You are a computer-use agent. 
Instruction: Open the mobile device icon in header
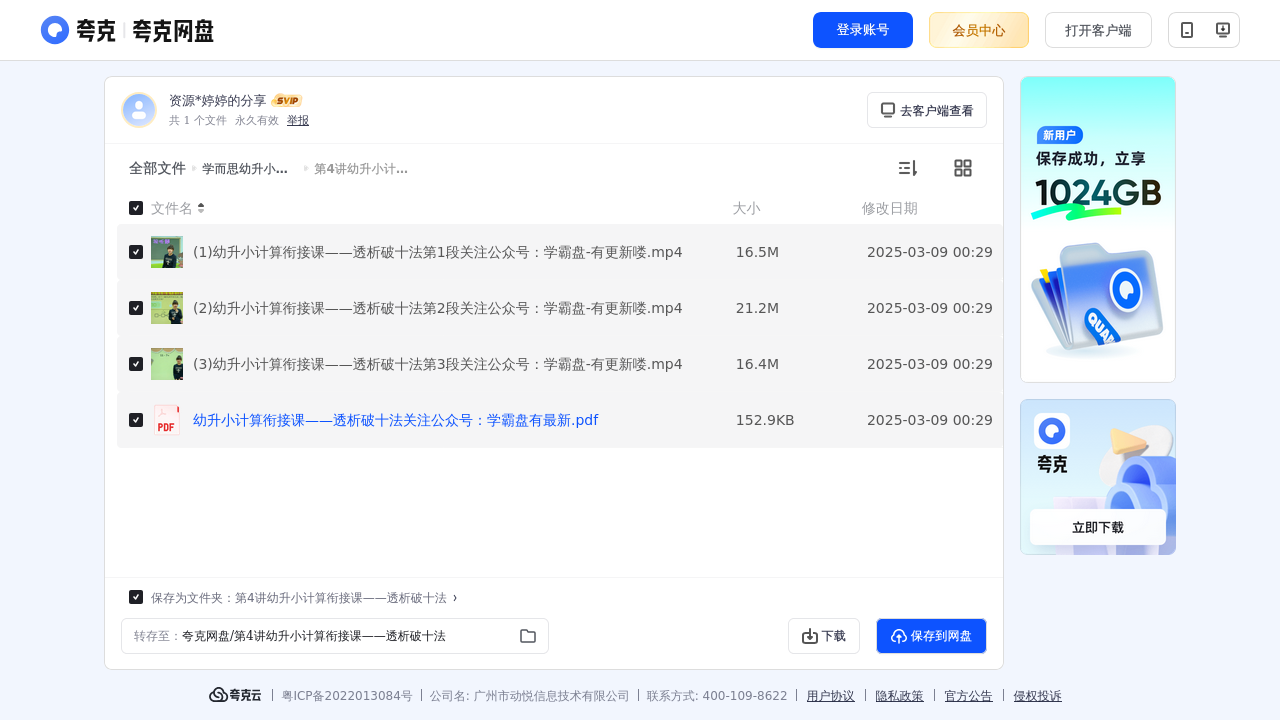1187,30
